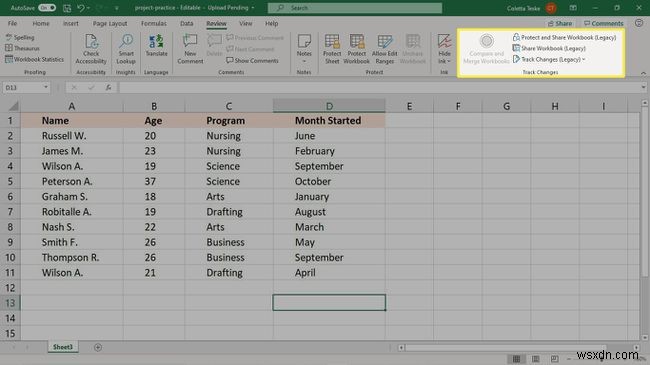
Task: Open the Page Layout tab
Action: 110,24
